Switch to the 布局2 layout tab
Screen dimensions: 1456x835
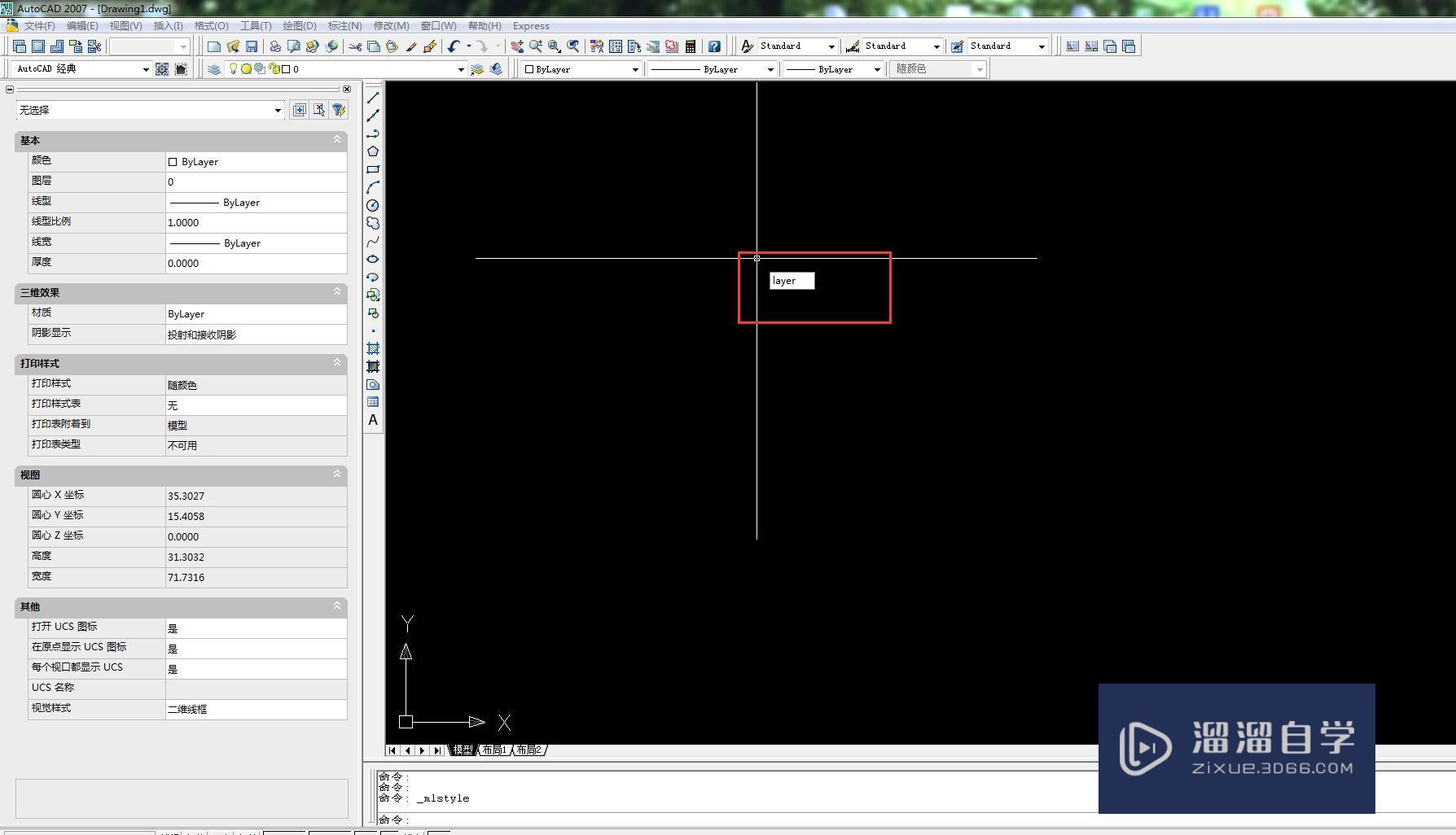pyautogui.click(x=528, y=750)
